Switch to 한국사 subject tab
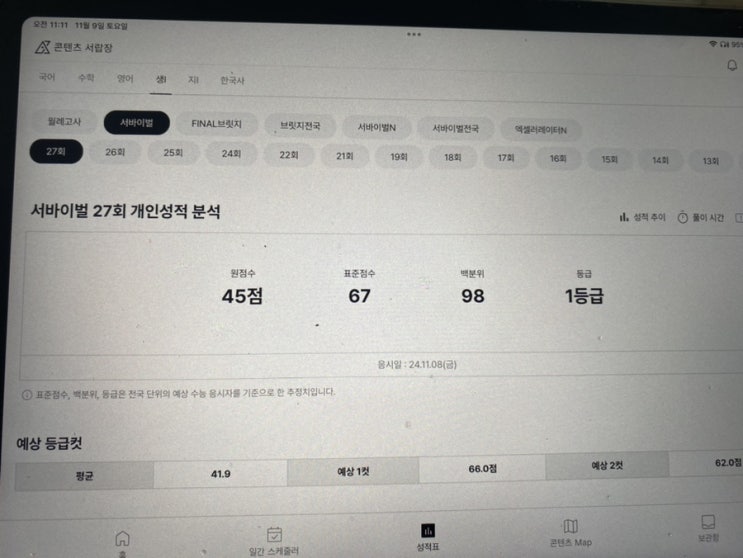The height and width of the screenshot is (558, 743). pos(232,81)
